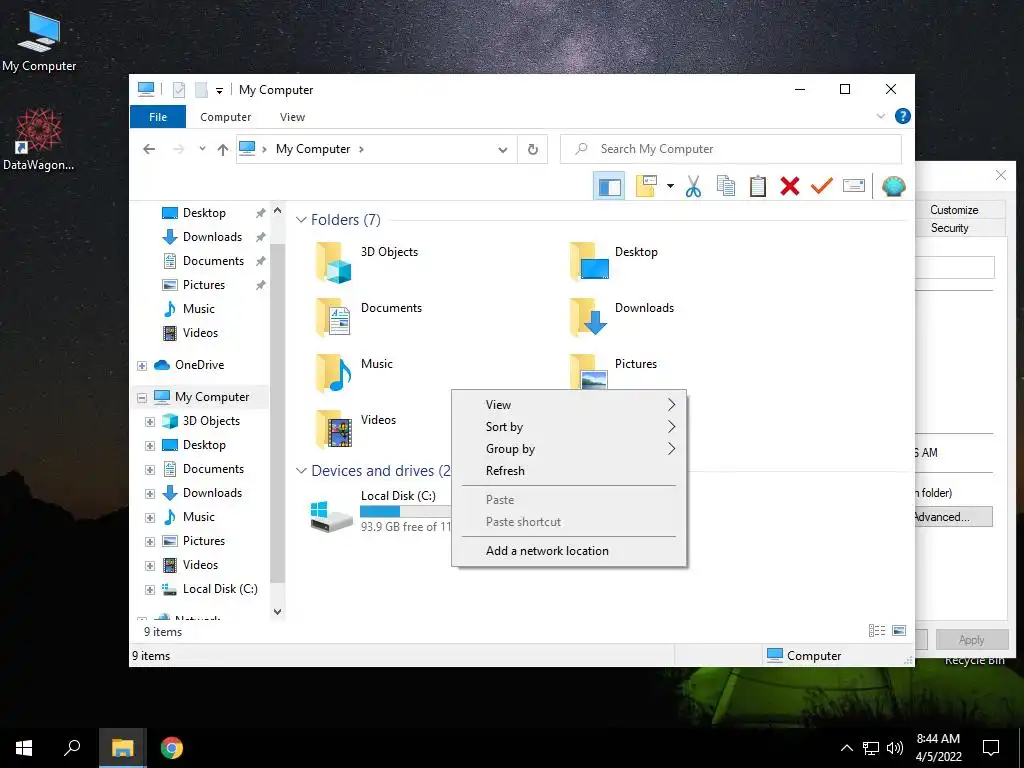This screenshot has width=1024, height=768.
Task: Open Quick Access Toolbar customize dropdown
Action: coord(219,91)
